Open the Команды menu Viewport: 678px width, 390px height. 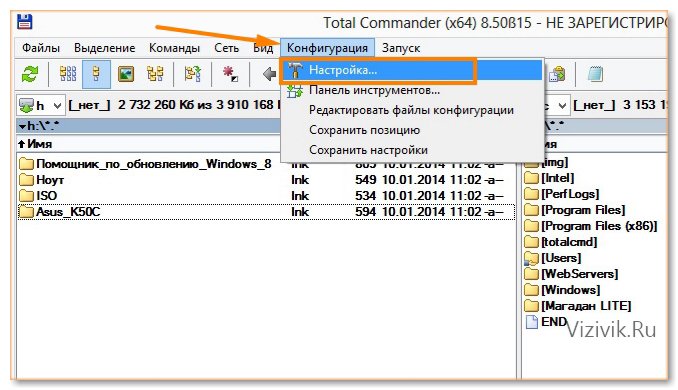(174, 48)
